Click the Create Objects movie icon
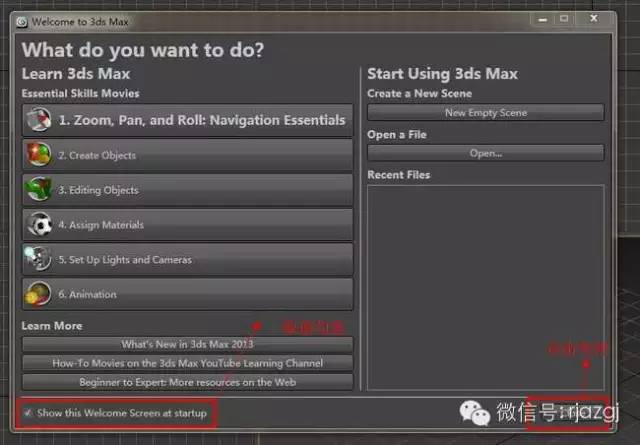The height and width of the screenshot is (445, 640). [39, 155]
